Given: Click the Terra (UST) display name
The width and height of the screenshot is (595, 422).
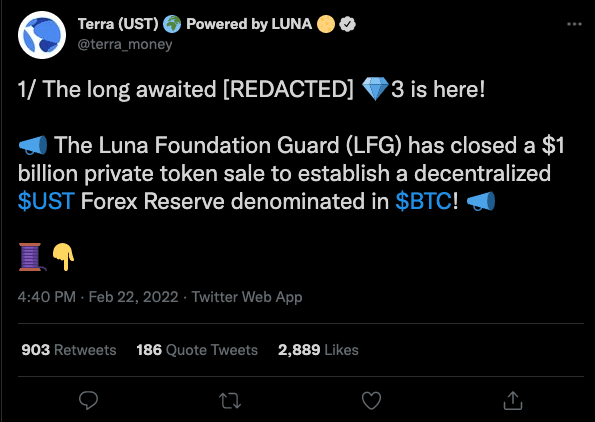Looking at the screenshot, I should 118,24.
